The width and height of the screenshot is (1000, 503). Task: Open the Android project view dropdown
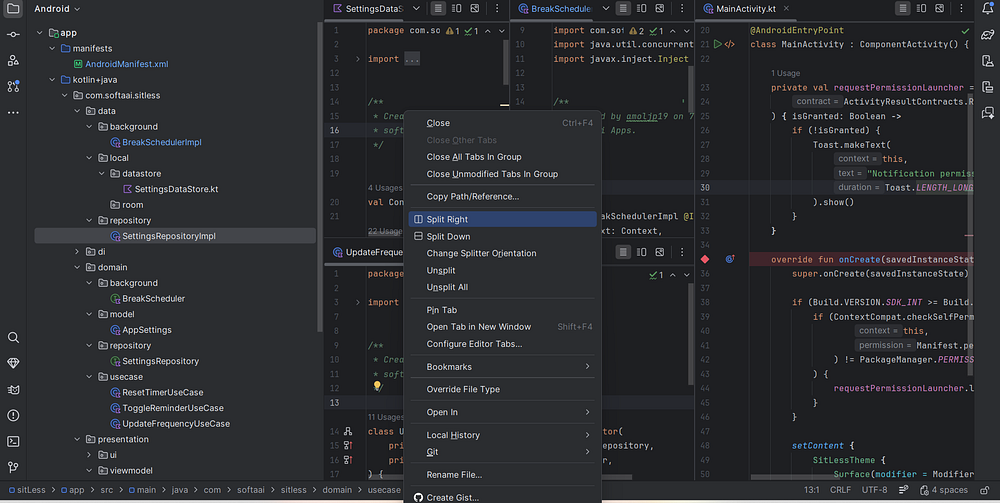click(x=57, y=9)
